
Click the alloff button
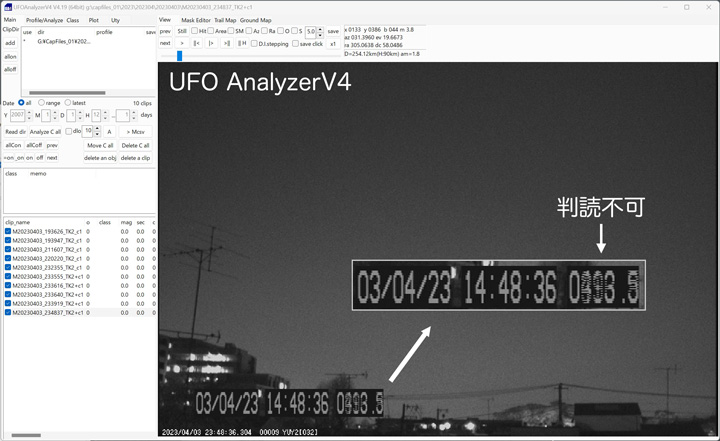tap(10, 69)
